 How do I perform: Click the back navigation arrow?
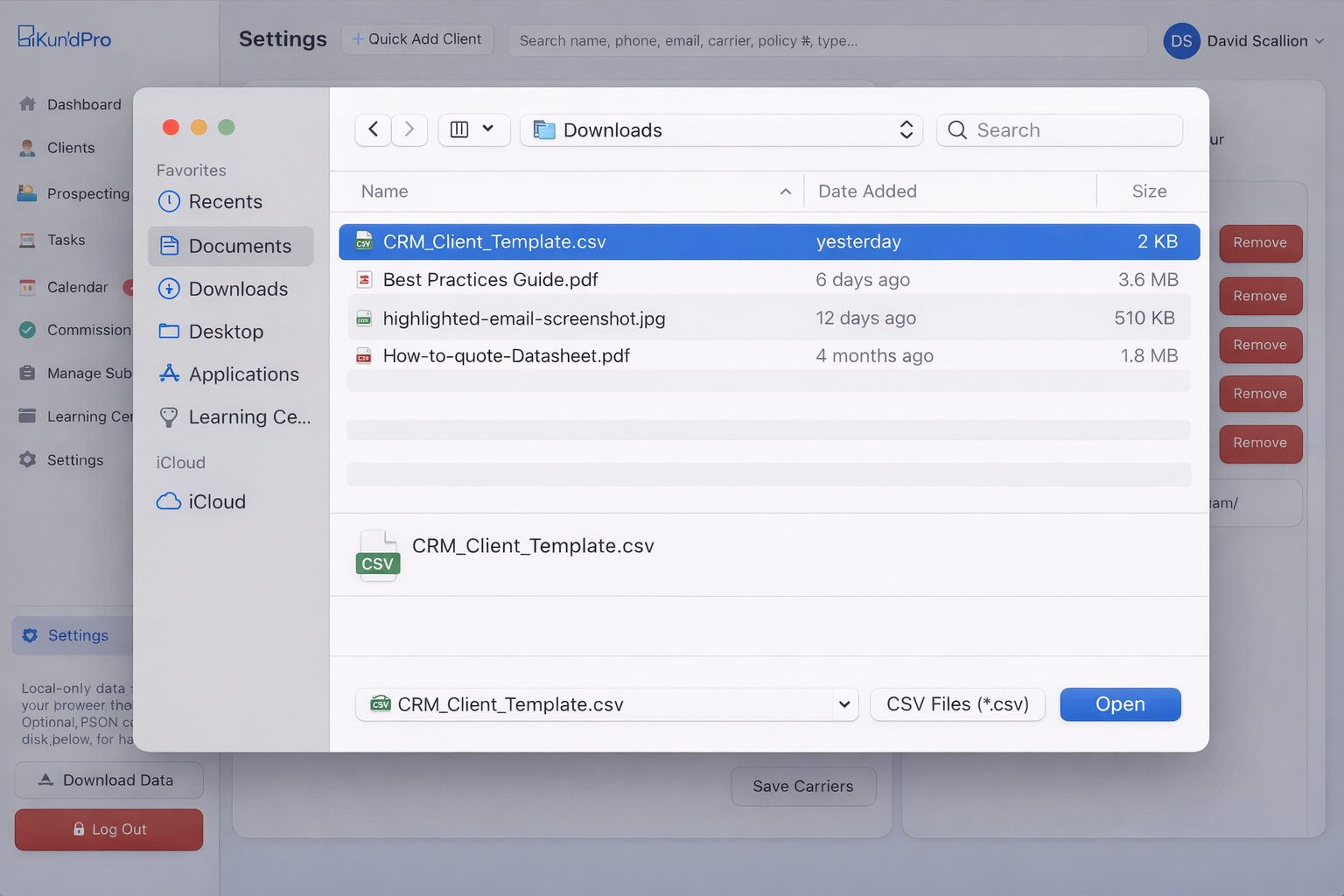point(373,129)
